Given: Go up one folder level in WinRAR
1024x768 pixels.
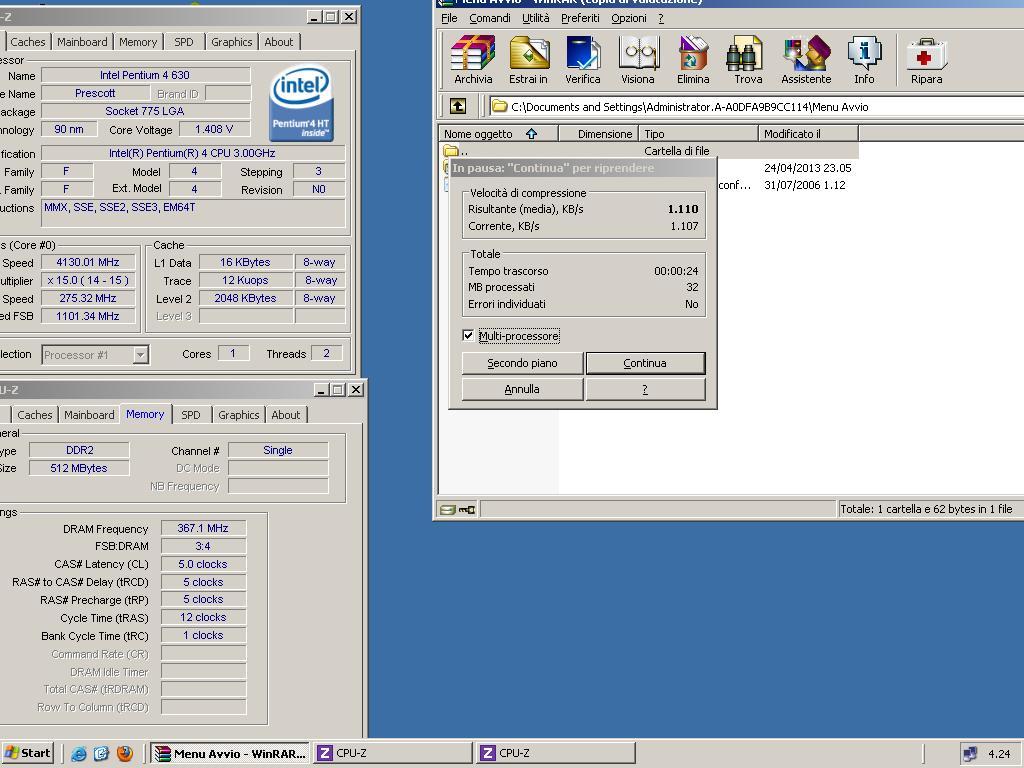Looking at the screenshot, I should pyautogui.click(x=458, y=106).
